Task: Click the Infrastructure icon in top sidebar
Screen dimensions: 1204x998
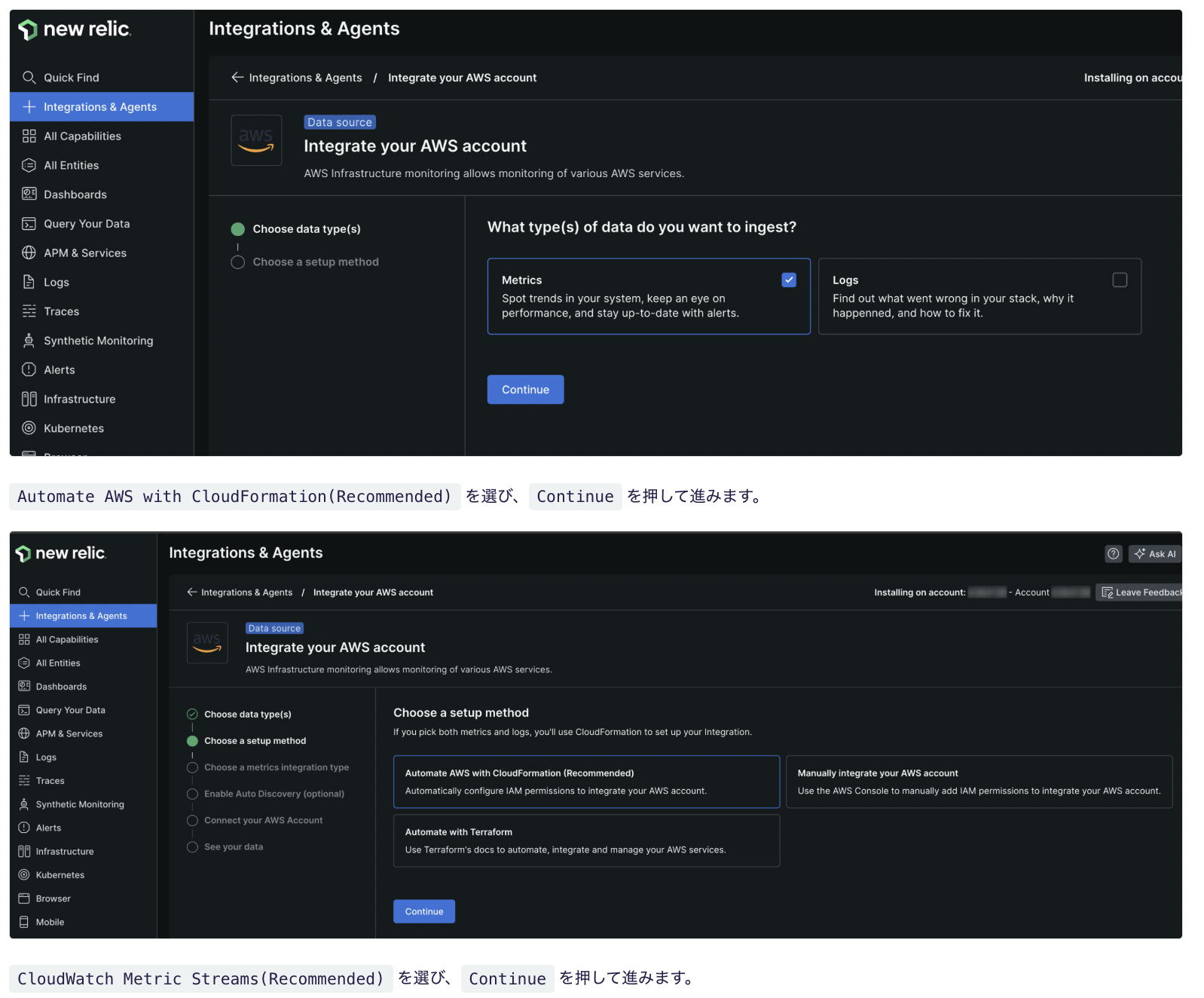Action: pyautogui.click(x=29, y=399)
